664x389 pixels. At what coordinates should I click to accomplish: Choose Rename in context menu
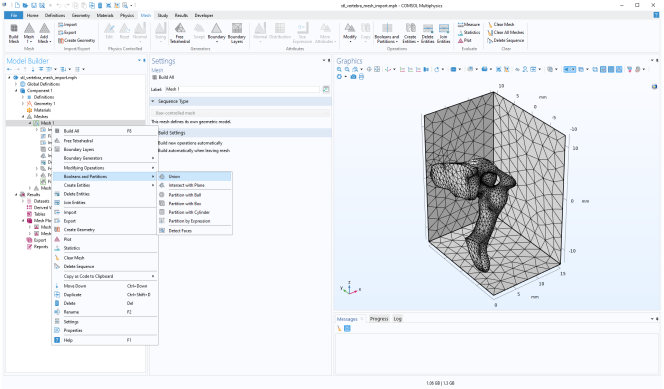105,312
